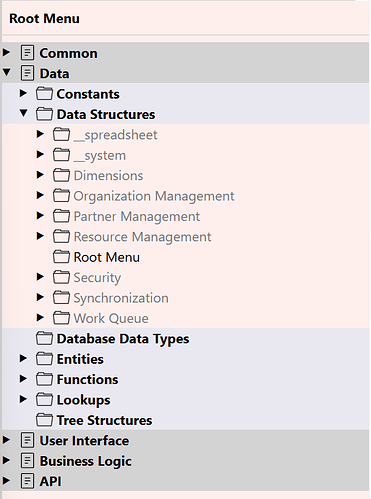Click the Common document icon
This screenshot has width=371, height=499.
point(27,53)
